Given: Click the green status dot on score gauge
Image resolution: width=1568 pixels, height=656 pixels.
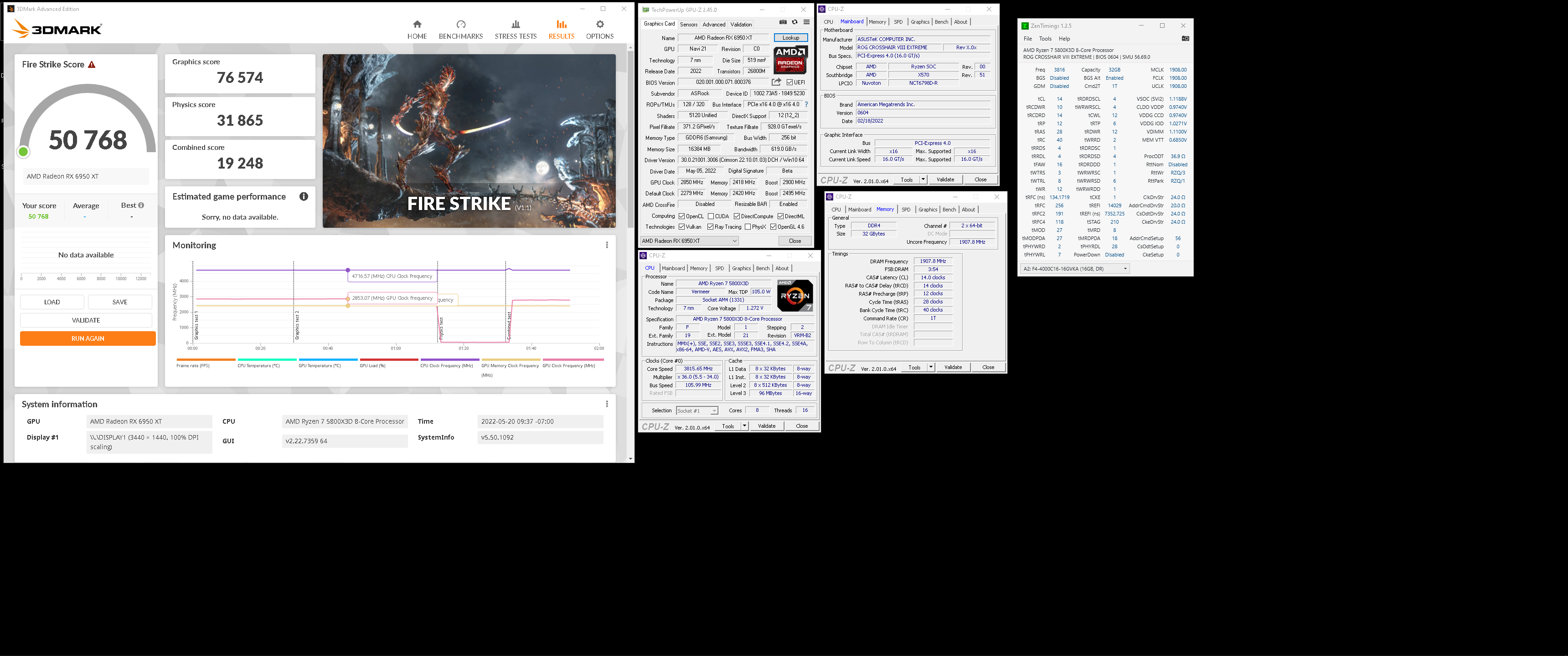Looking at the screenshot, I should tap(23, 152).
